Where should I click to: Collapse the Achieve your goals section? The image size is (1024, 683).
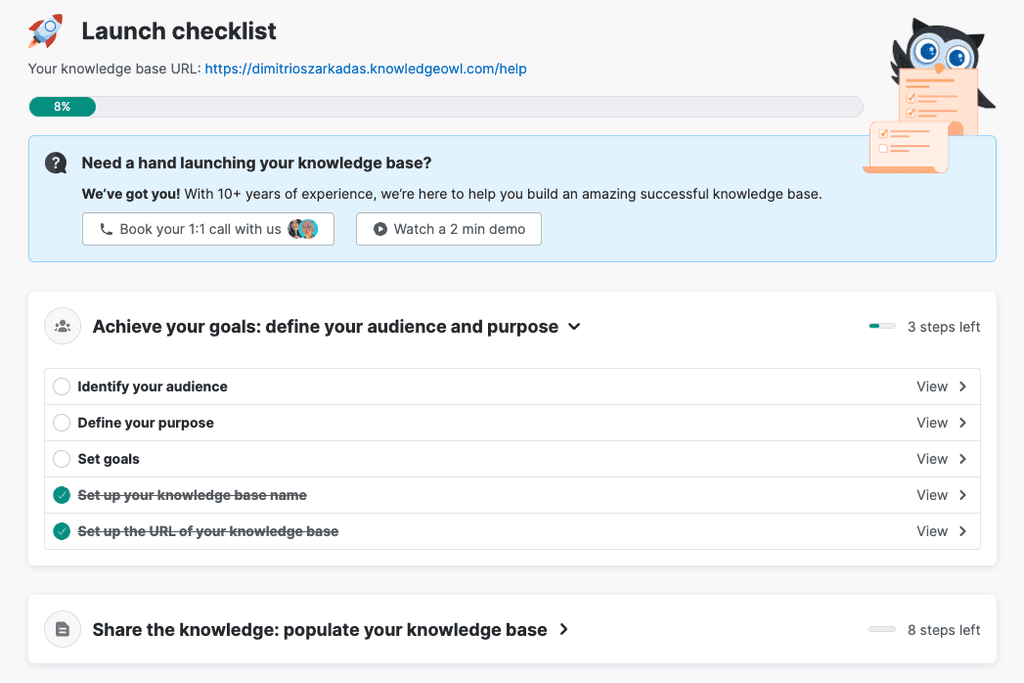[574, 326]
